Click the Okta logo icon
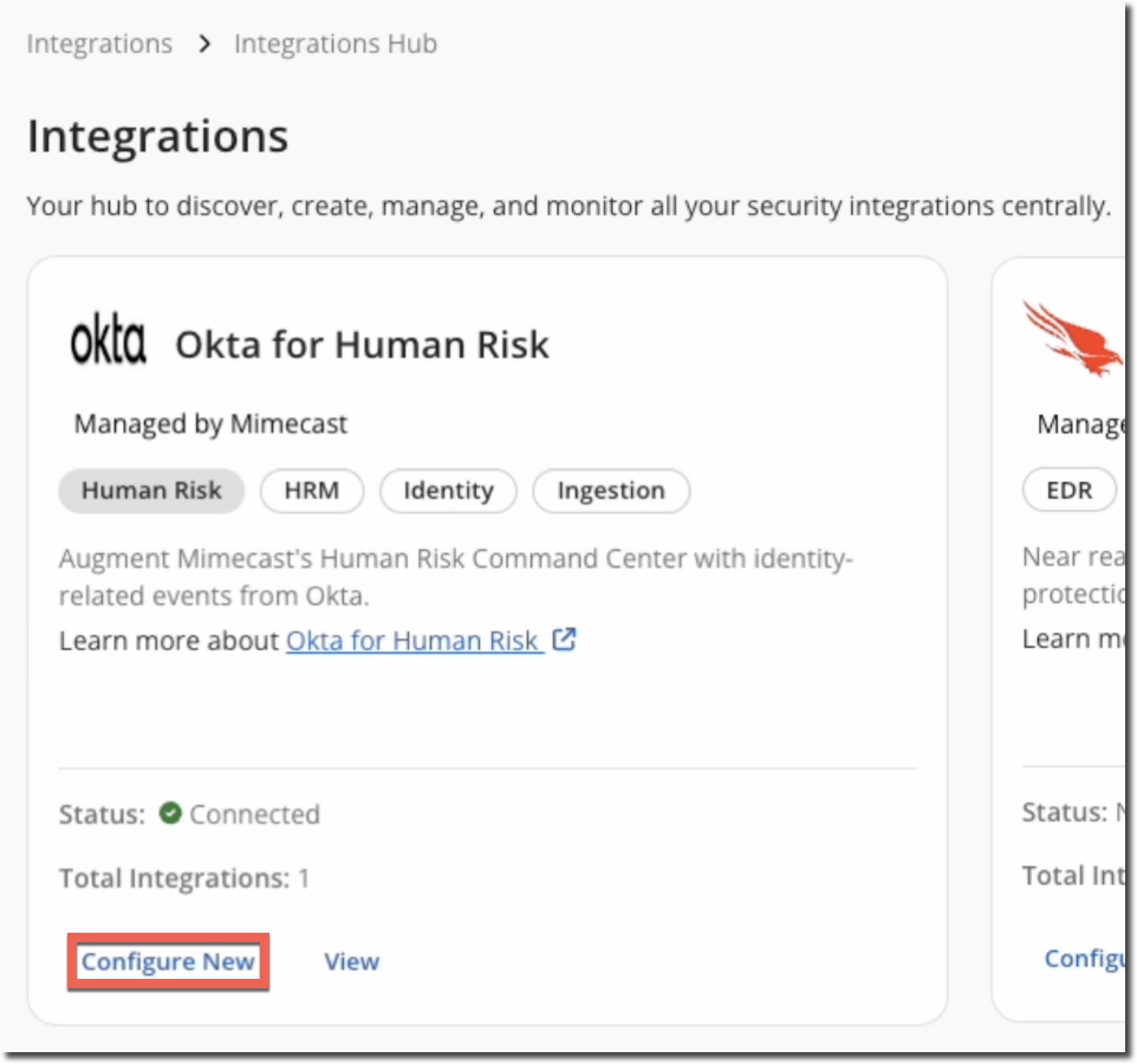1137x1064 pixels. pos(109,340)
